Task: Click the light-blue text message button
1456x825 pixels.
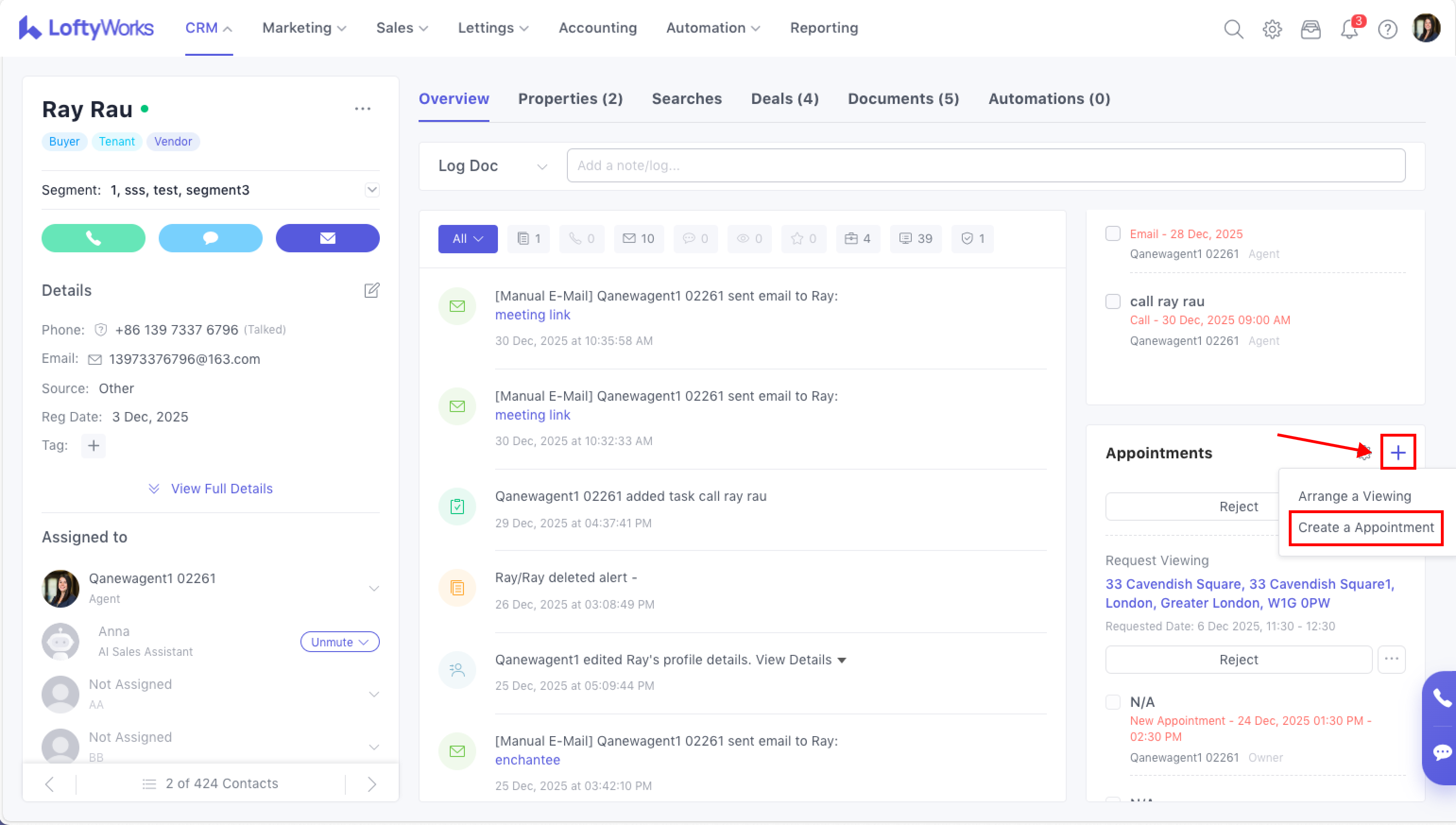Action: 210,238
